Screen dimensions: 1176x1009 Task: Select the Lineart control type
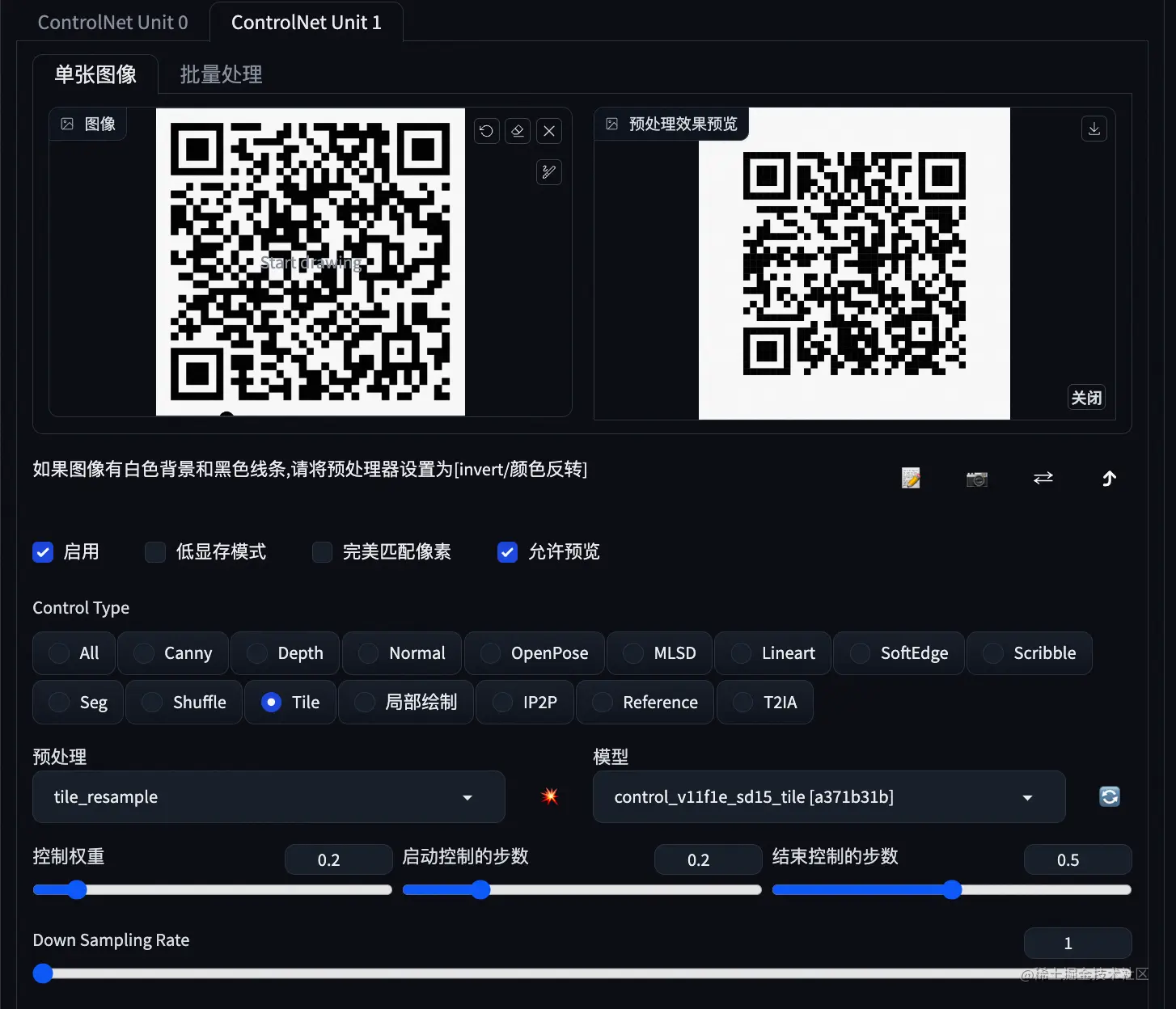coord(773,653)
